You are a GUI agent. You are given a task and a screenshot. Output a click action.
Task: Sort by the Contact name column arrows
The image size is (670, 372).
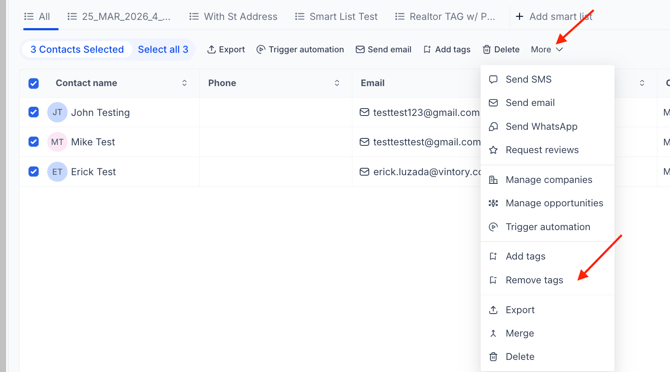(x=184, y=83)
